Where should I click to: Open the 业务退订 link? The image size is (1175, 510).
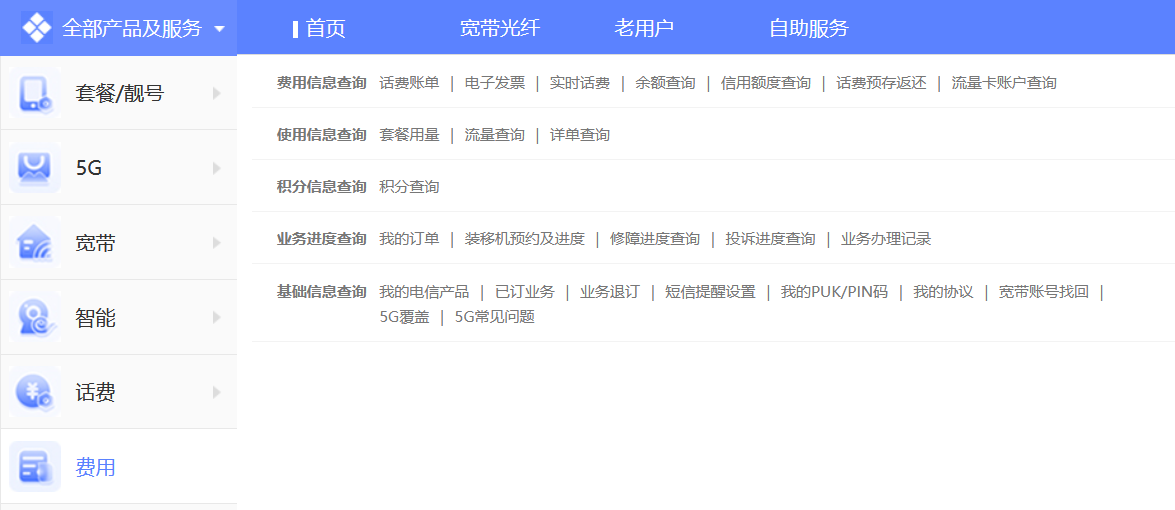tap(610, 291)
